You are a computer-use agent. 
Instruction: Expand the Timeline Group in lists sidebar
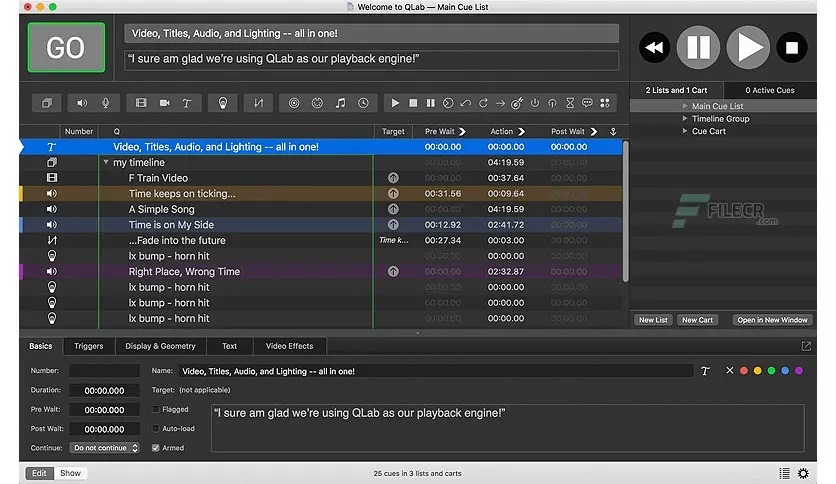point(685,119)
